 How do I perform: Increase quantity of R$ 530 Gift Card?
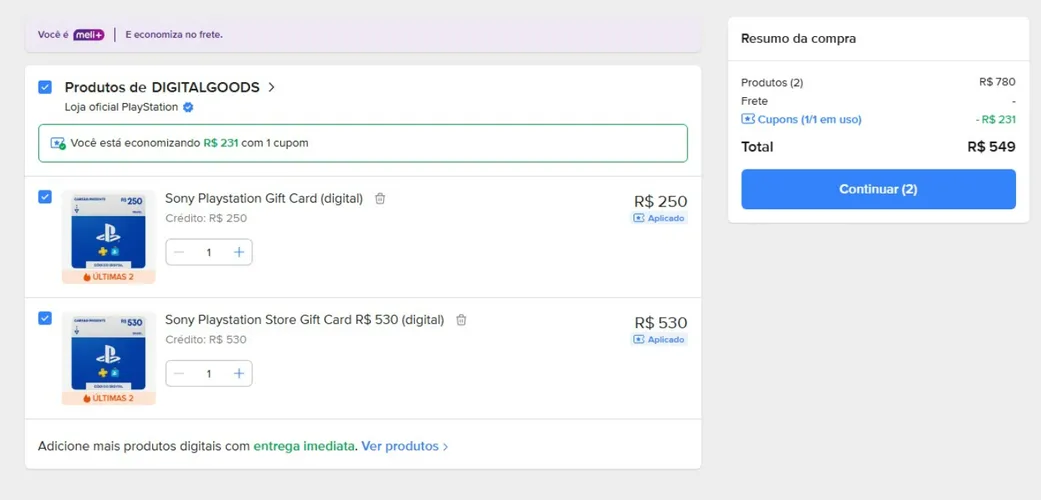[239, 374]
